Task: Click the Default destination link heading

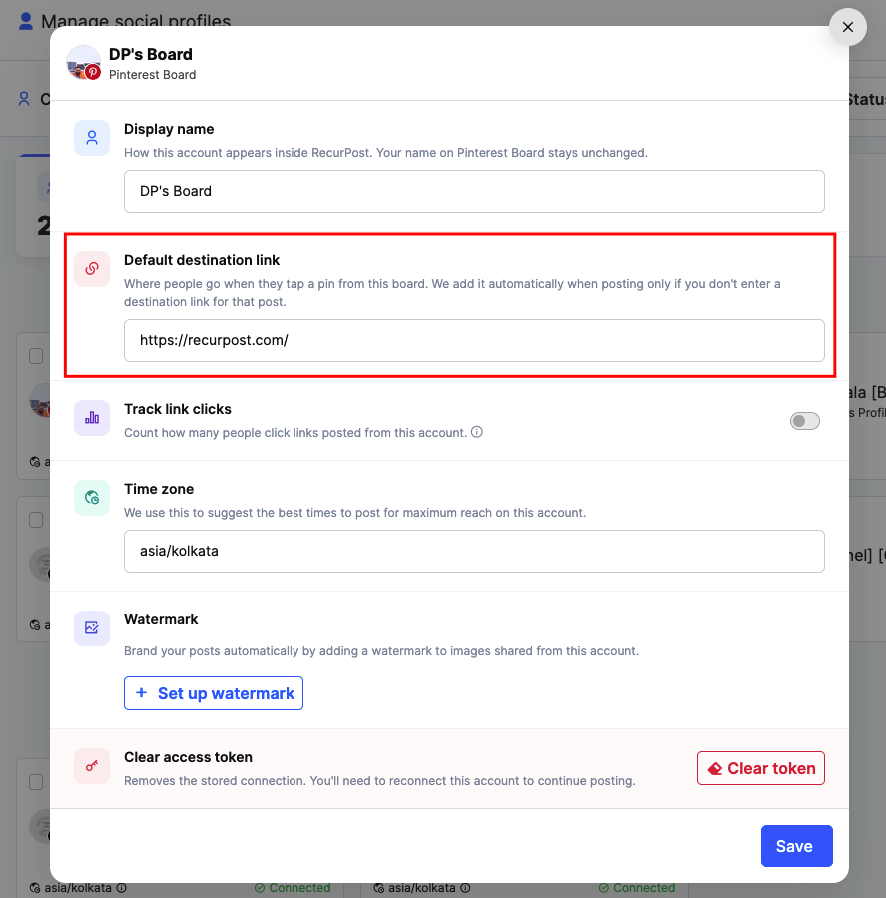Action: 202,260
